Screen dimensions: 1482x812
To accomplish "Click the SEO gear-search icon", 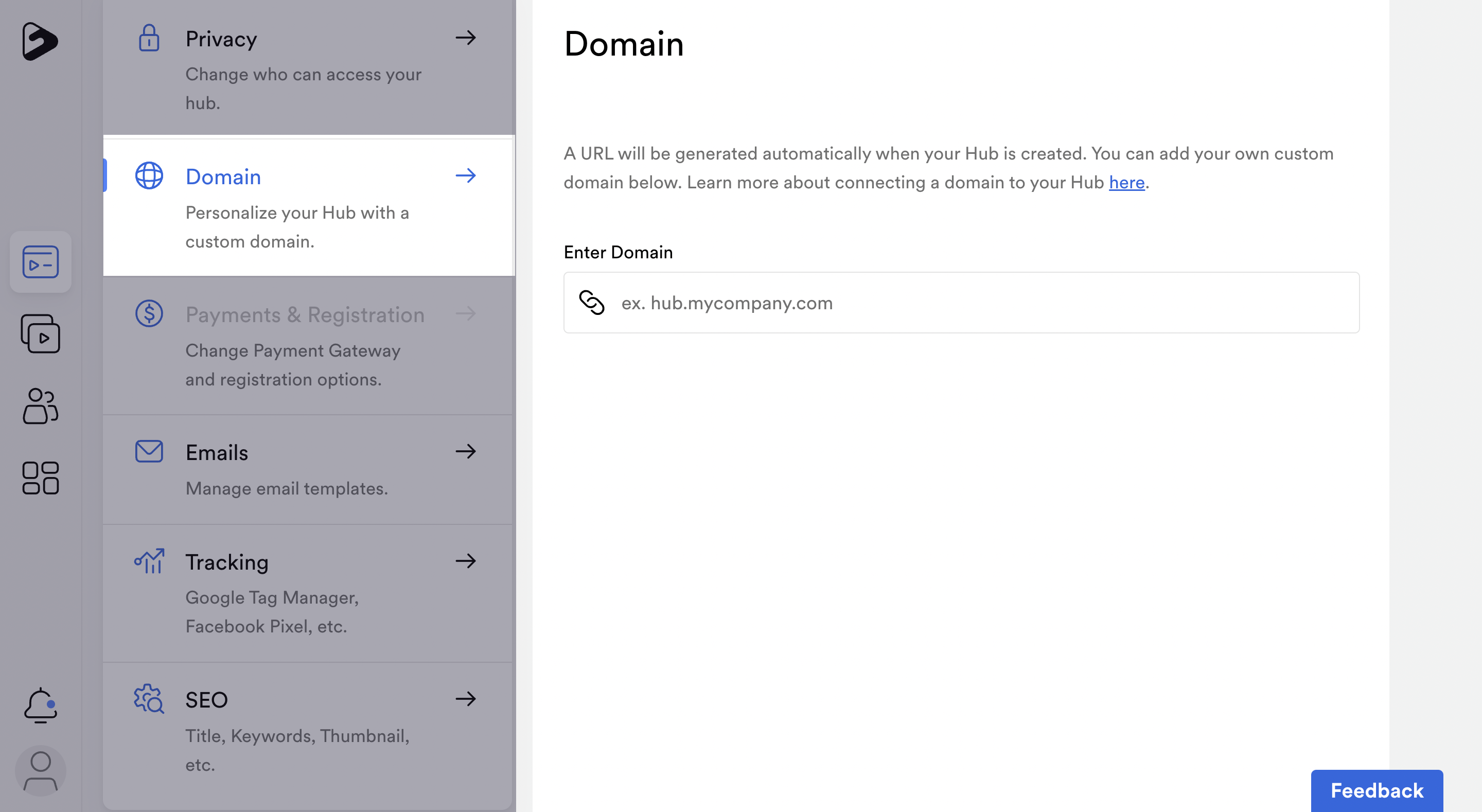I will pos(149,699).
